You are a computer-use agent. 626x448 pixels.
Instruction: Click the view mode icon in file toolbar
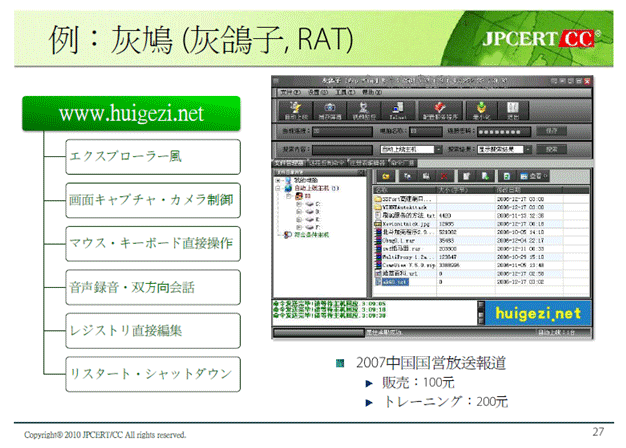click(x=533, y=176)
